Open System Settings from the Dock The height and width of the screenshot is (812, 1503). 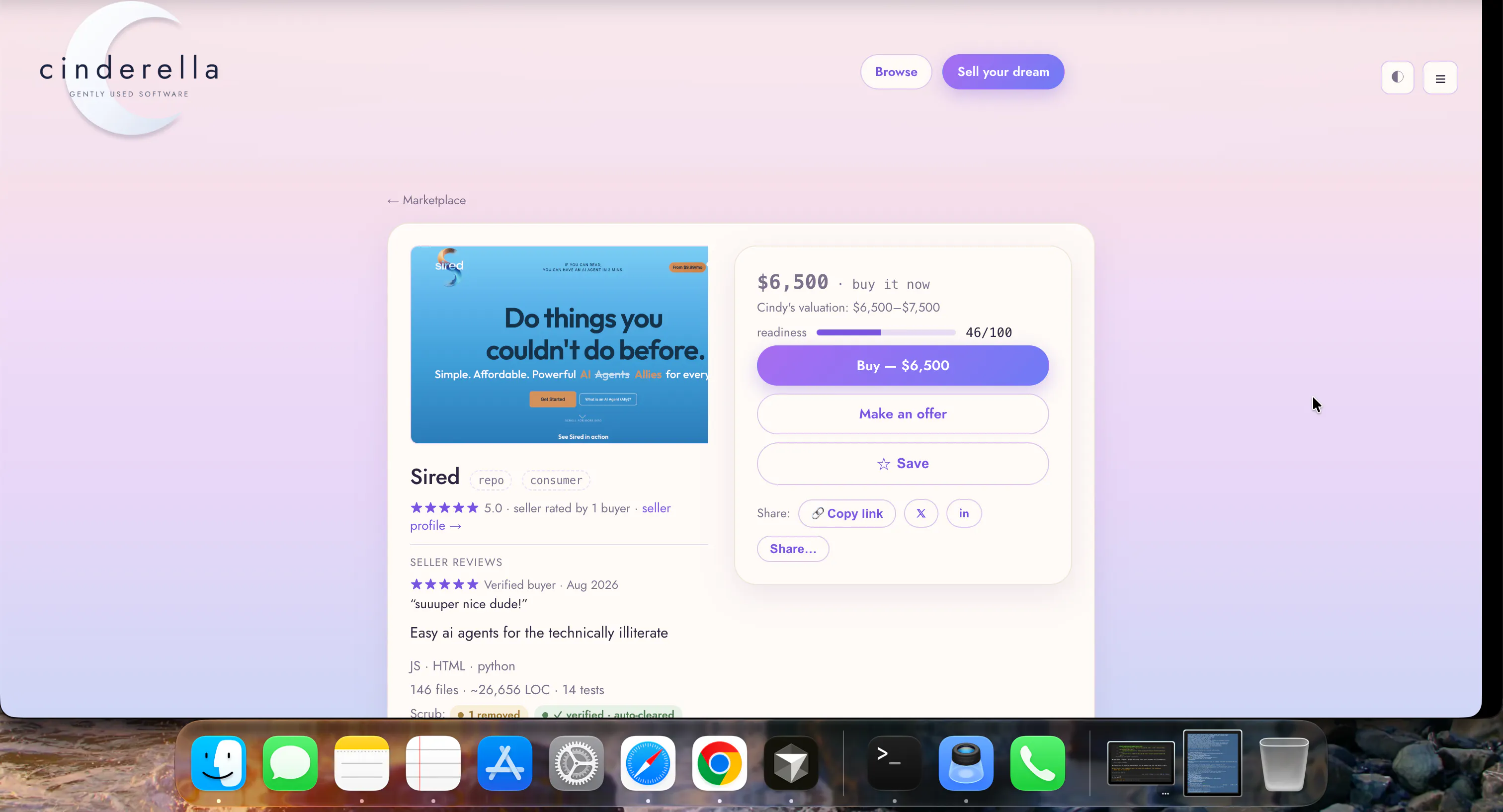(x=577, y=763)
